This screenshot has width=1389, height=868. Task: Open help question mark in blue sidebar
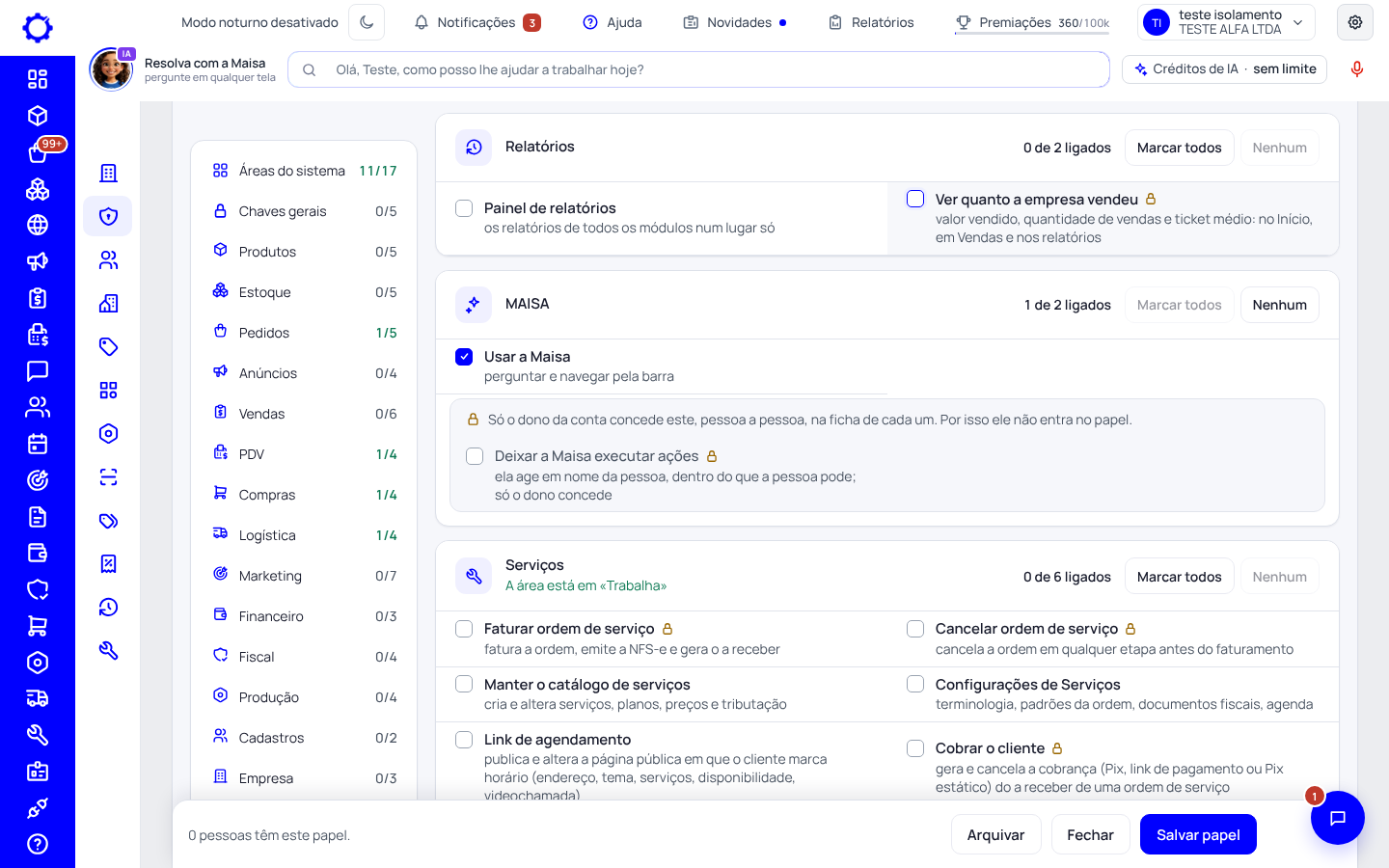pos(38,844)
